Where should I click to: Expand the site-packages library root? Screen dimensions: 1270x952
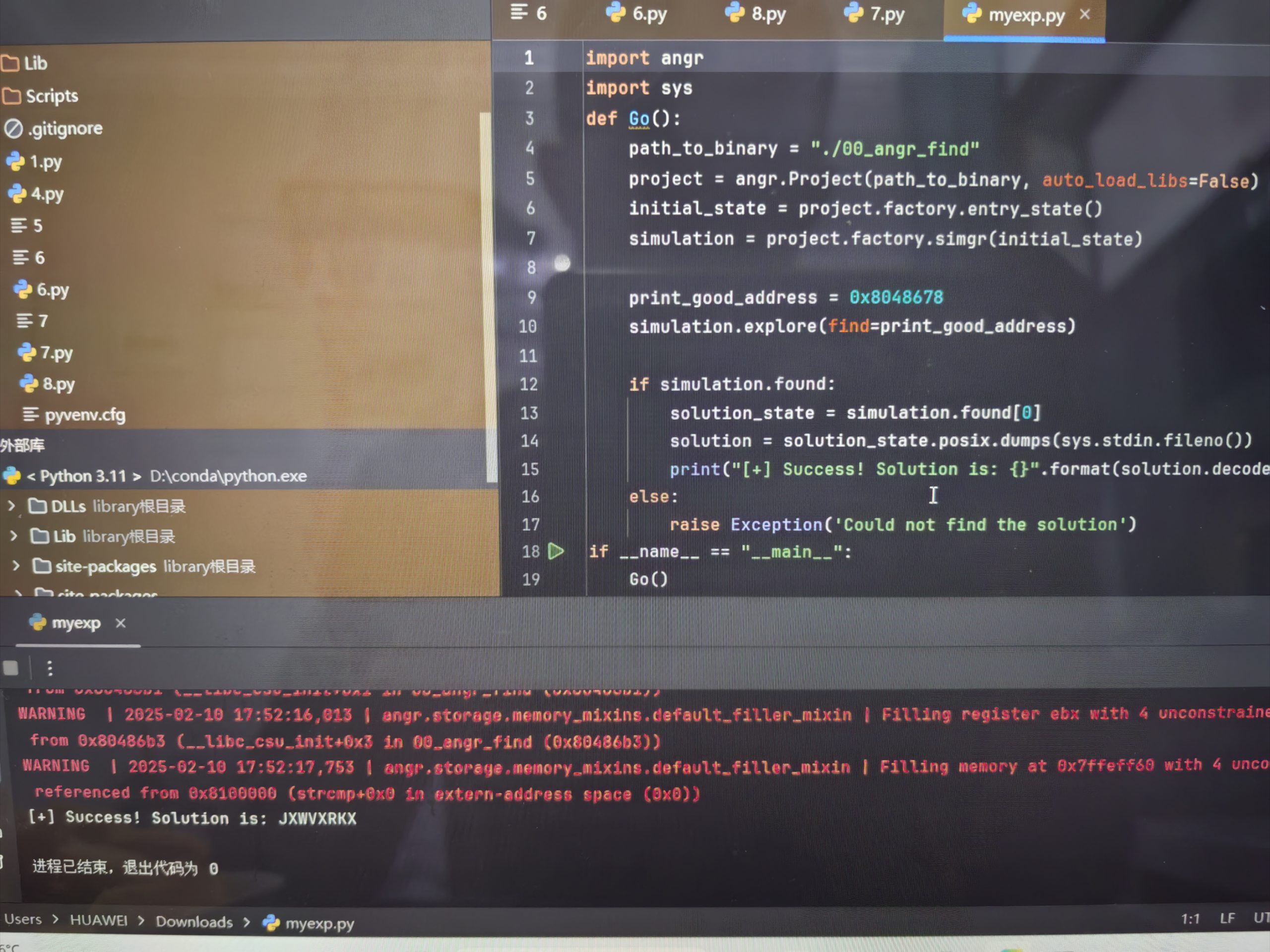[16, 566]
